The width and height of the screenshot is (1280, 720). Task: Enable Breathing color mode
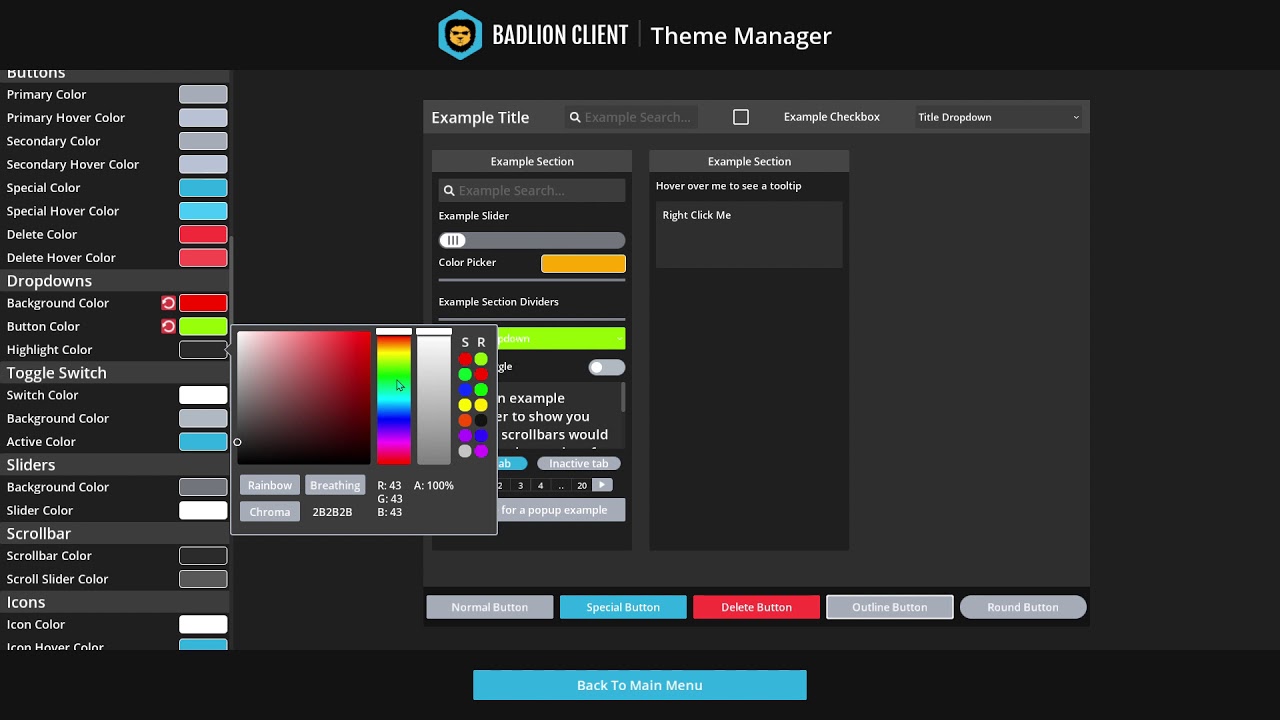[x=335, y=485]
